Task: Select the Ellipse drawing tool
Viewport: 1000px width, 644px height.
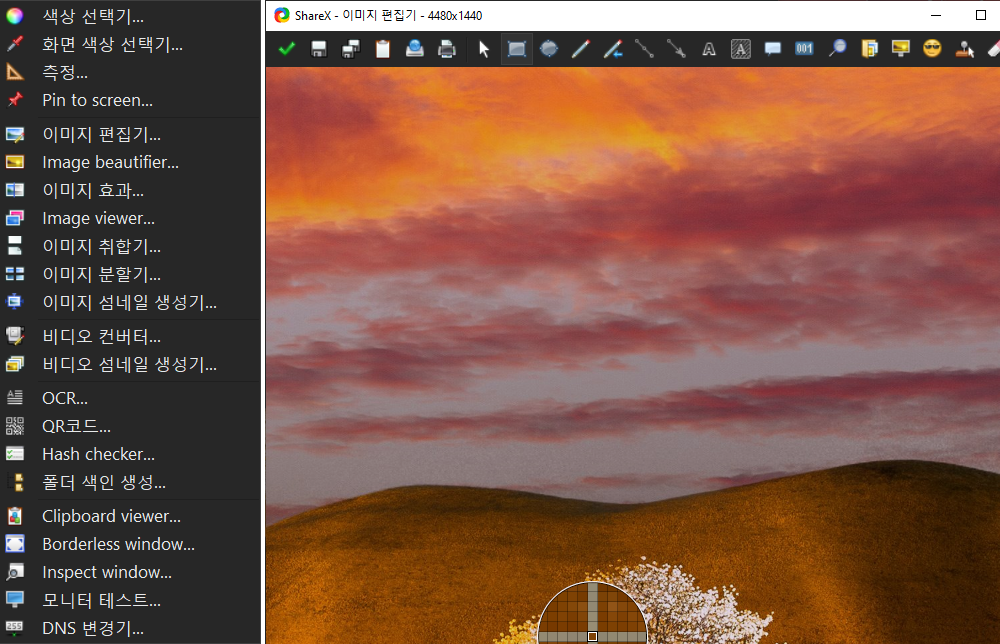Action: pos(548,48)
